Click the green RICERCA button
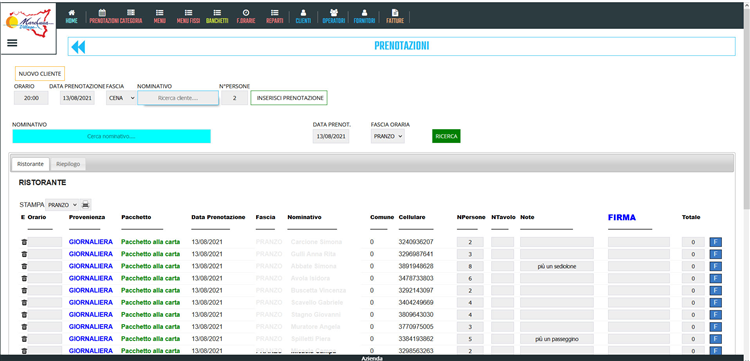The width and height of the screenshot is (750, 361). [446, 136]
